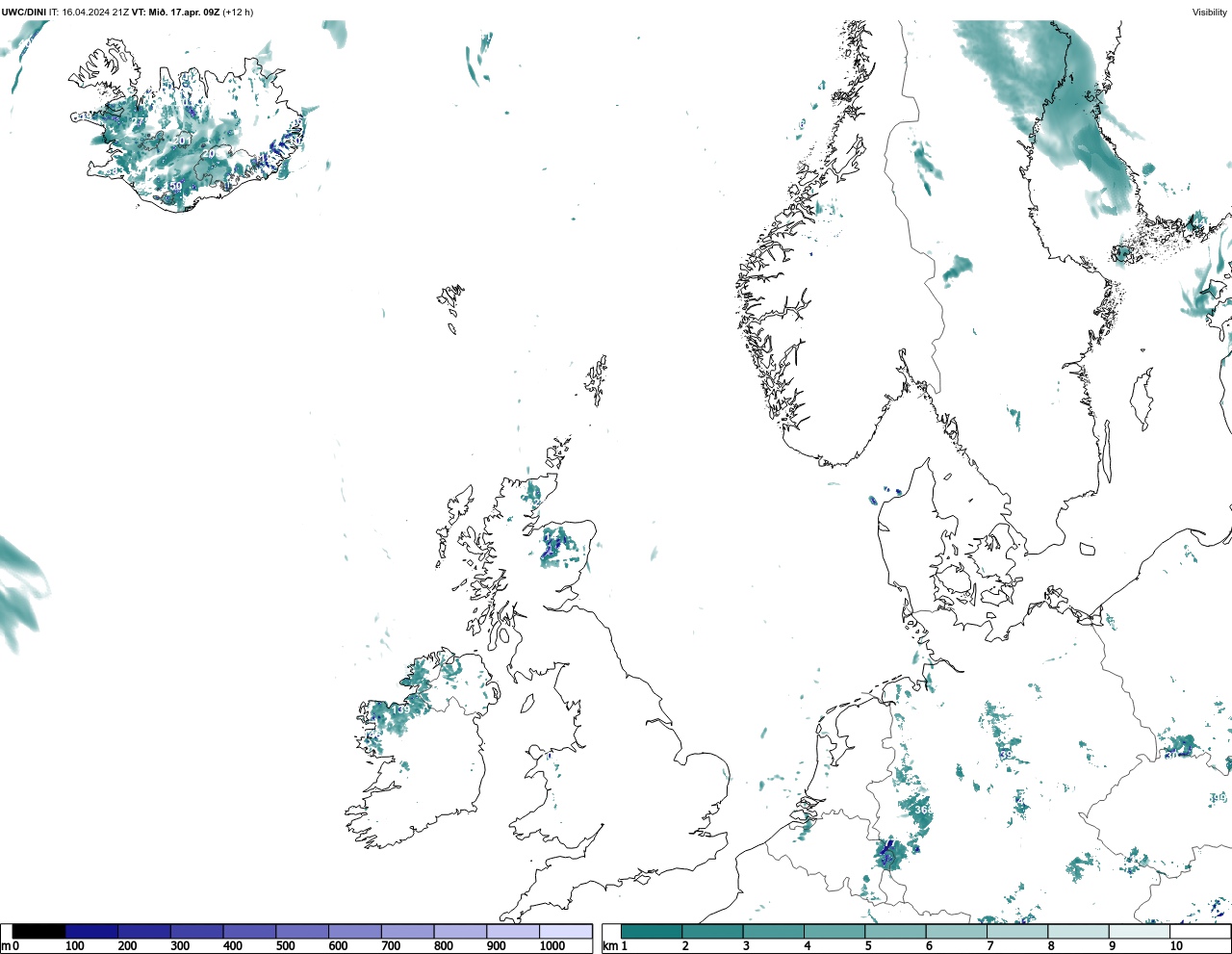This screenshot has height=954, width=1232.
Task: Select the darkest teal 1–2 km swatch
Action: pyautogui.click(x=652, y=932)
